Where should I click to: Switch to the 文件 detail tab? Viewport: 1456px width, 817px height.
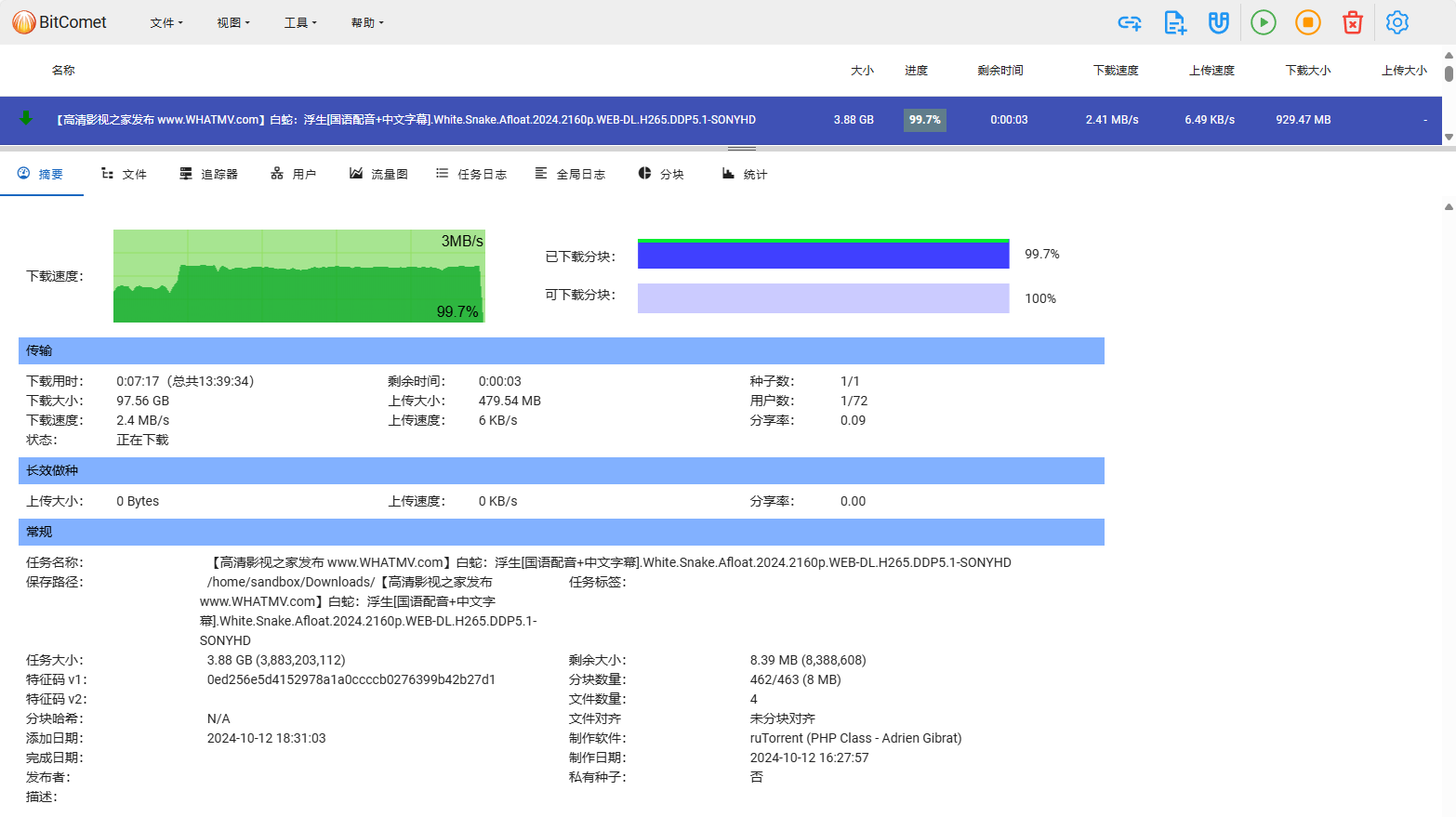pyautogui.click(x=124, y=174)
